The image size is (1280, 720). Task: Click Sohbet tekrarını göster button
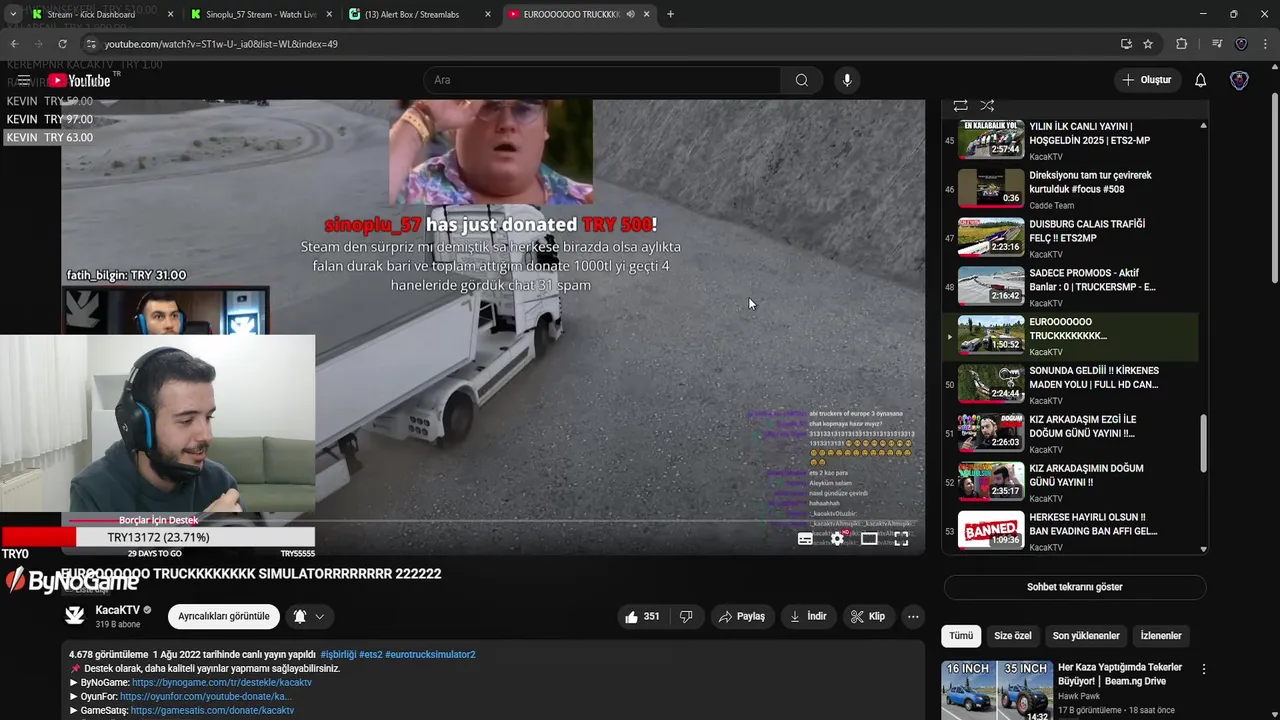point(1075,587)
